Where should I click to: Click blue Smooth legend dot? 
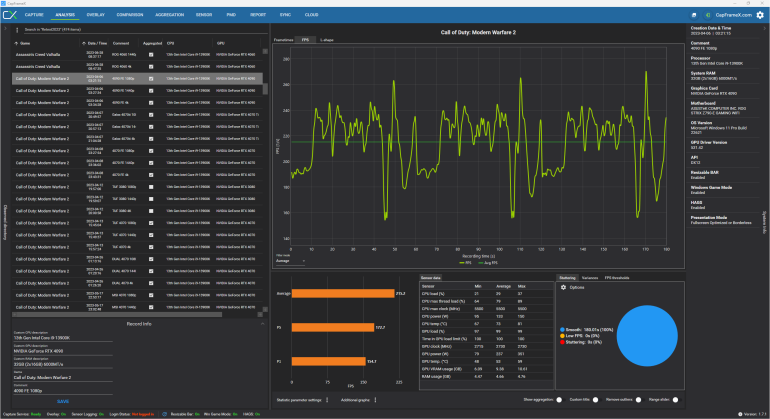click(x=562, y=330)
